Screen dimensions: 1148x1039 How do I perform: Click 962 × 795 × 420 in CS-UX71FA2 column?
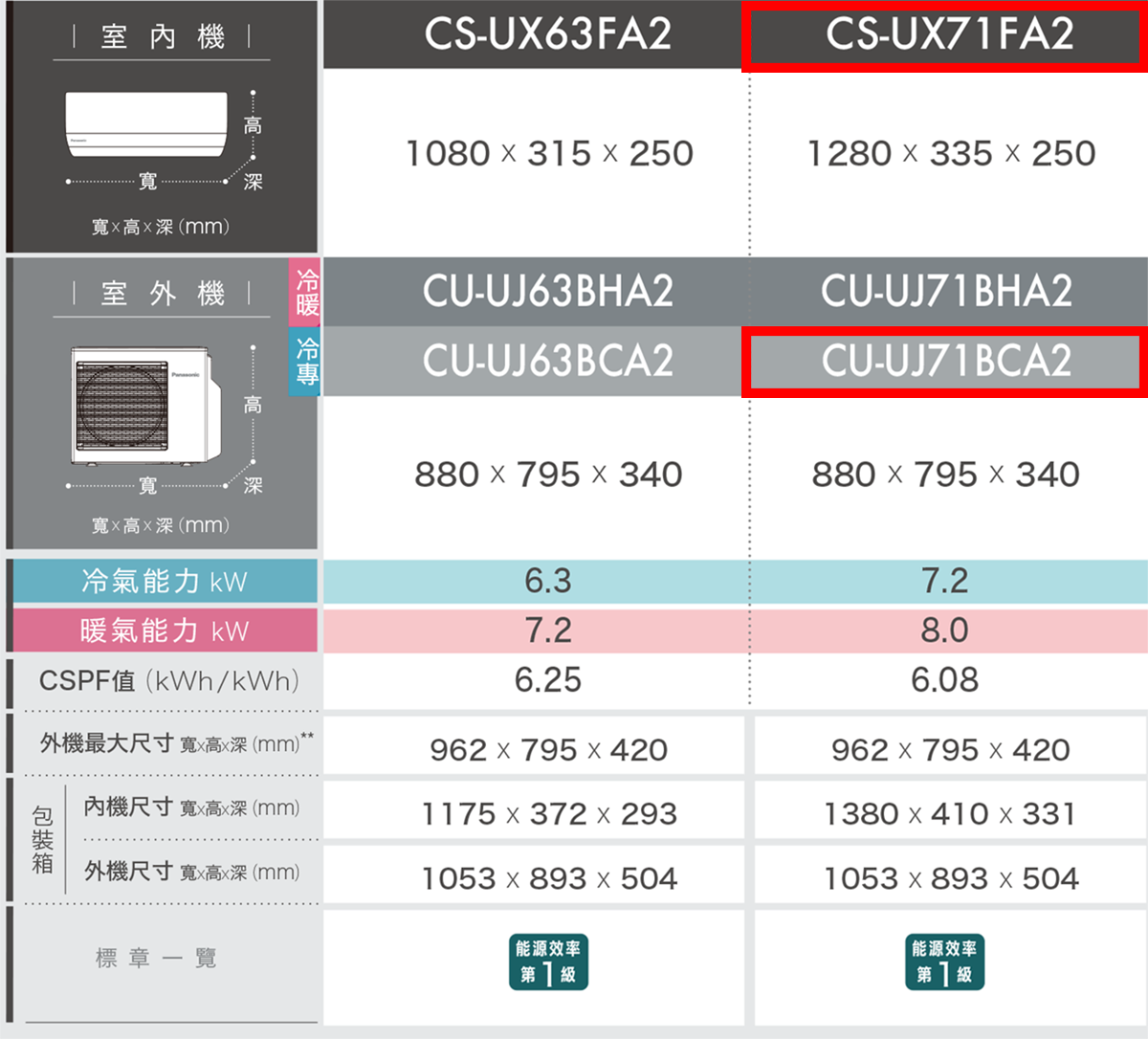click(951, 750)
